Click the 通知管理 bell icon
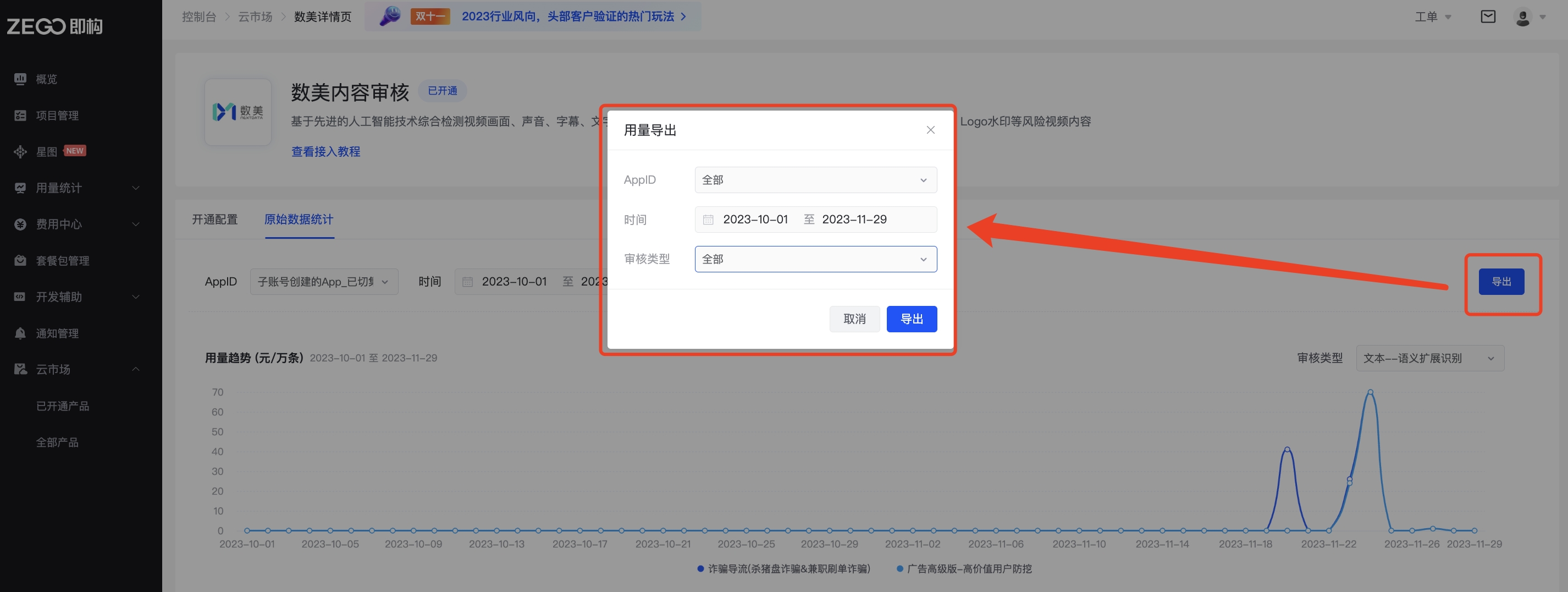Image resolution: width=1568 pixels, height=592 pixels. [x=20, y=333]
